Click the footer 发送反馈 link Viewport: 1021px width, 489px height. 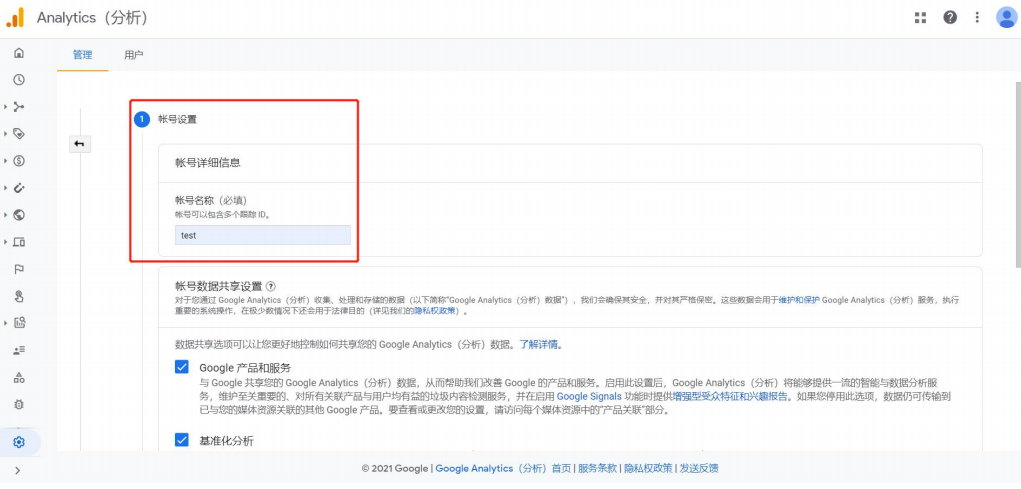point(699,468)
